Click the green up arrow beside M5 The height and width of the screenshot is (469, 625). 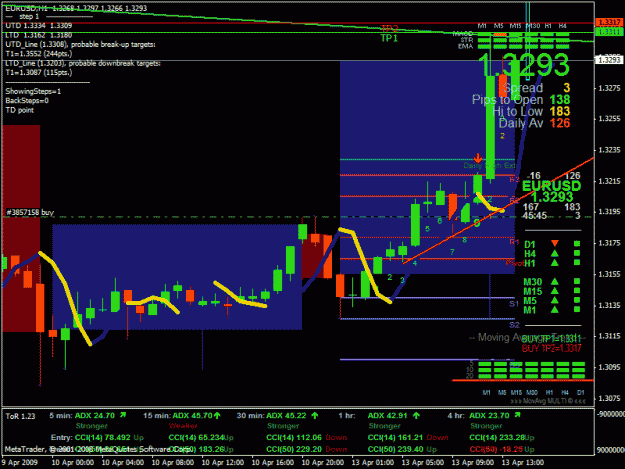pos(554,300)
